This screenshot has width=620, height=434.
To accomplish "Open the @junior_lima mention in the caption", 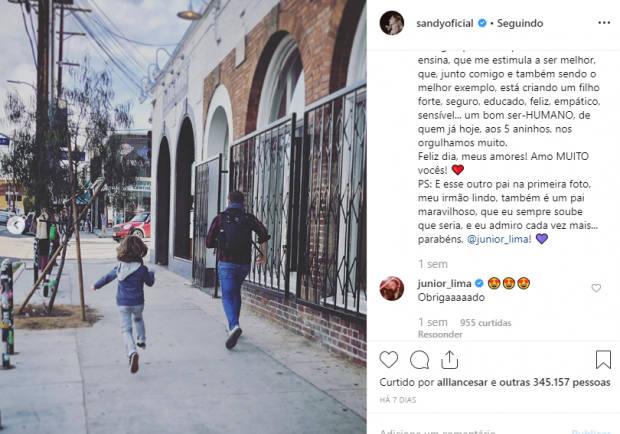I will 499,239.
